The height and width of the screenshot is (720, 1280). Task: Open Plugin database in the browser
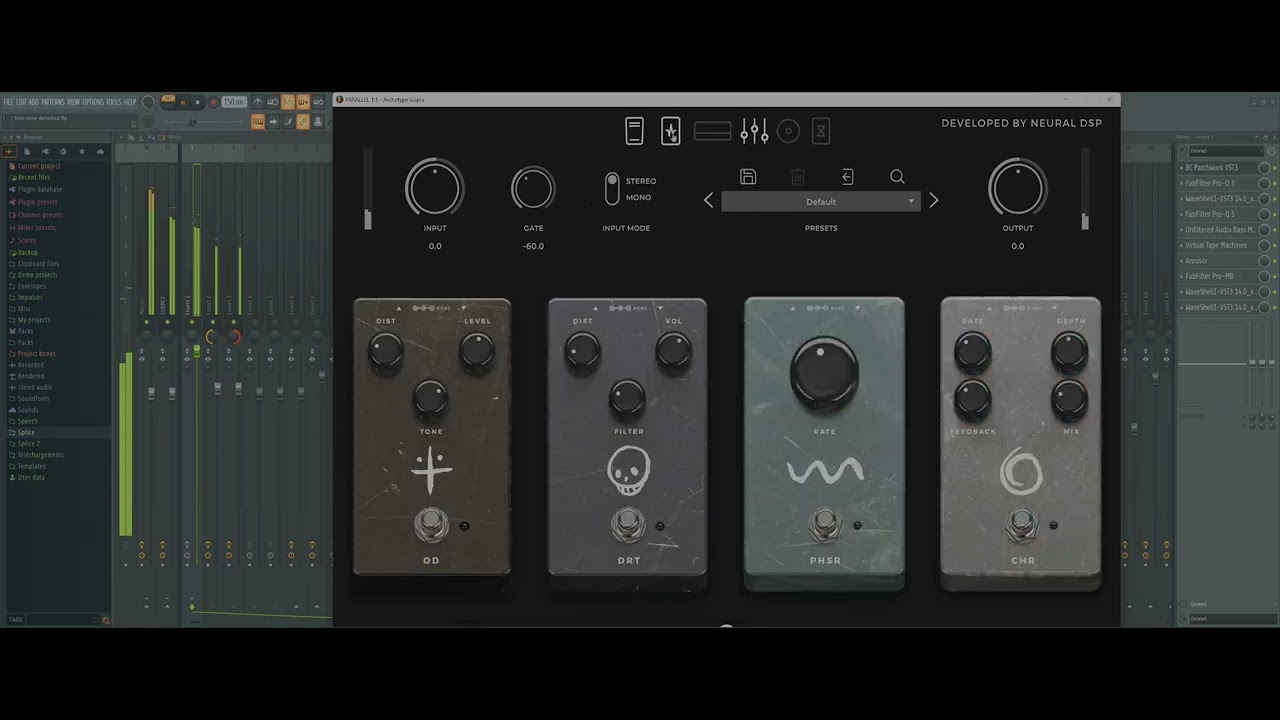point(40,189)
